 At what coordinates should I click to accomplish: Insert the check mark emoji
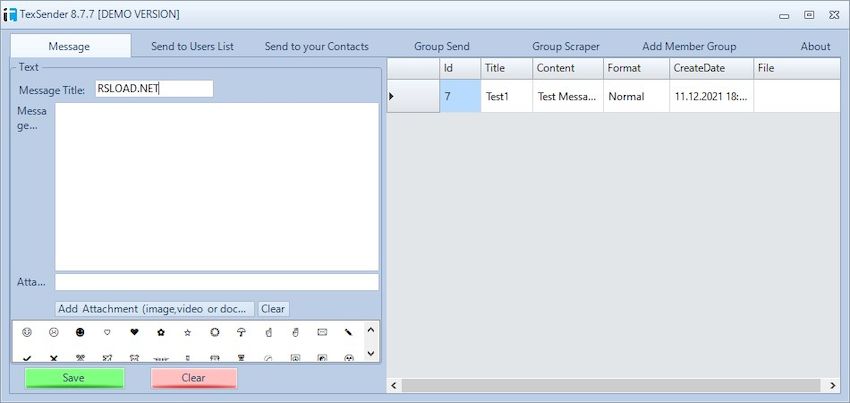[x=27, y=358]
